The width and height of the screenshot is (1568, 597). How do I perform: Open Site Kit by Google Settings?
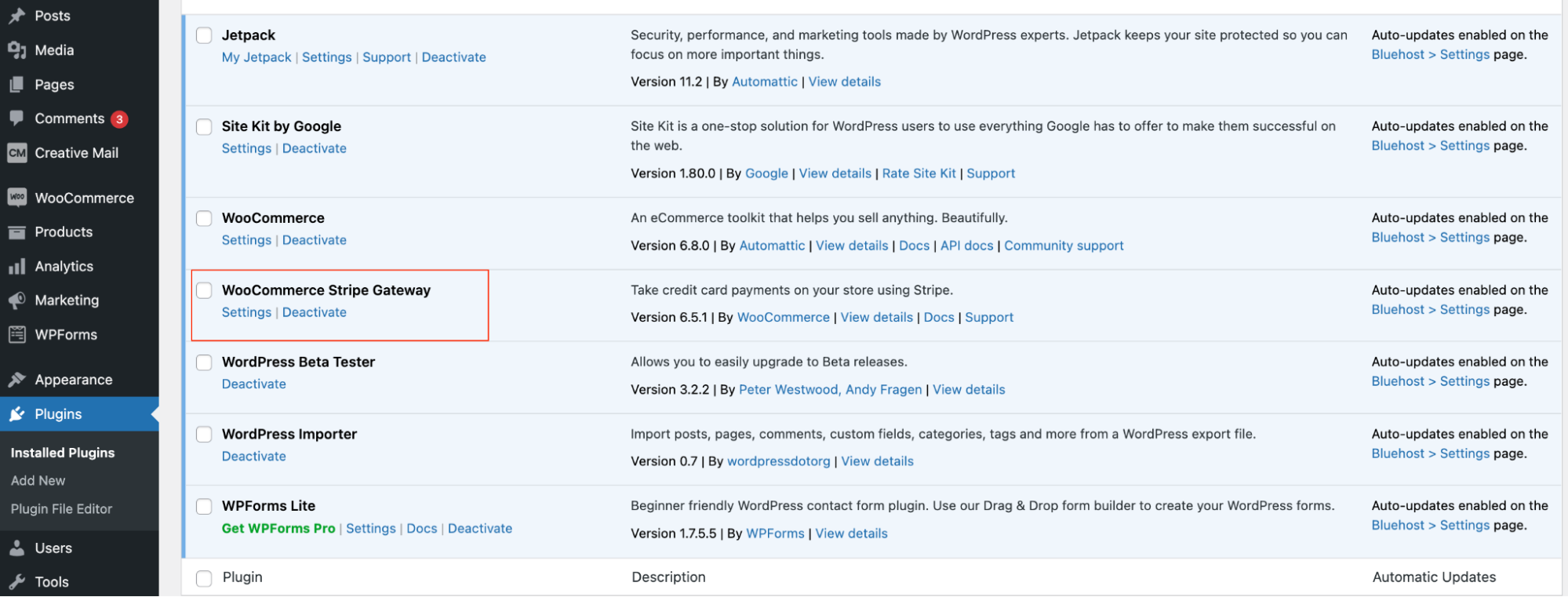click(246, 149)
